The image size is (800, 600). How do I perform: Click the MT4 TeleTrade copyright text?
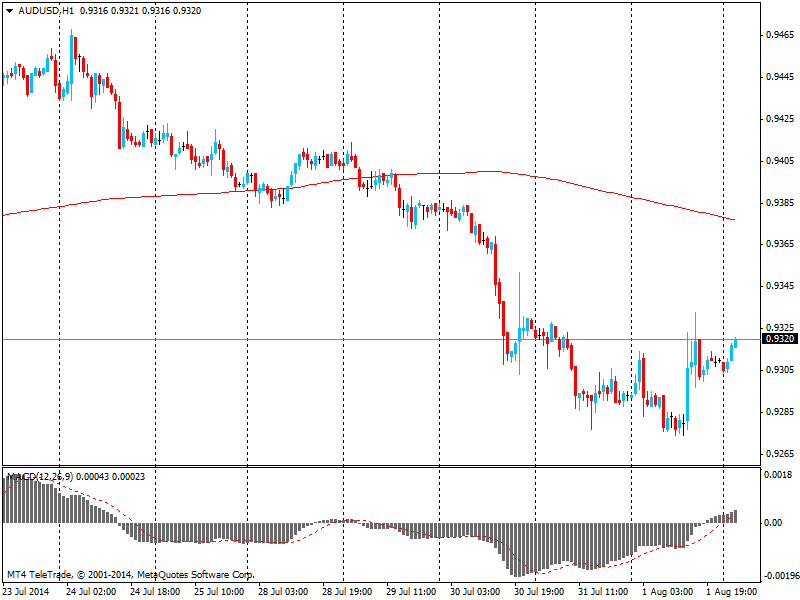coord(131,575)
